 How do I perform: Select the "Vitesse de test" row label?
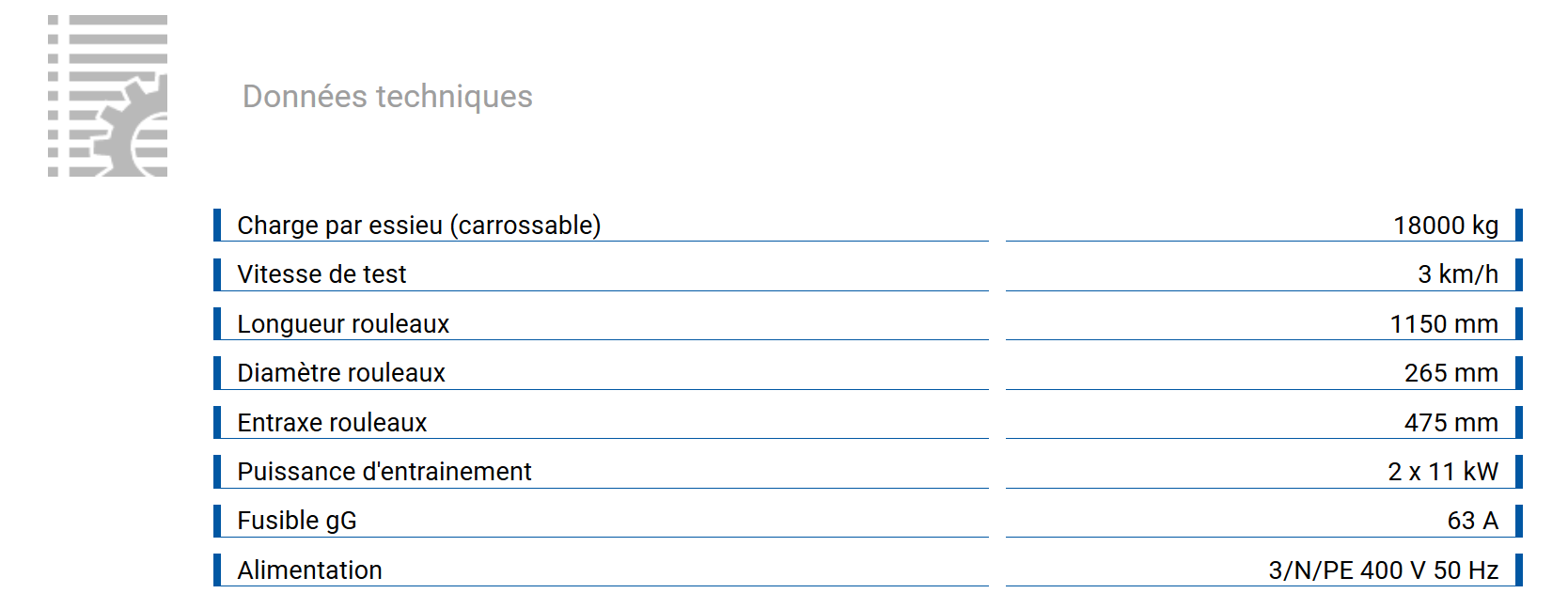321,274
